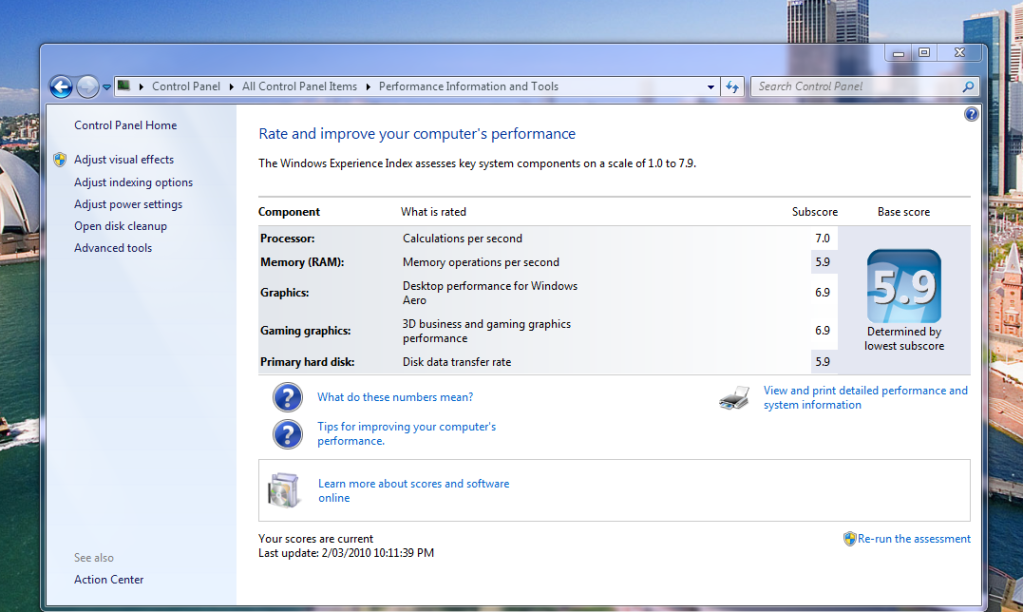Maximize the Control Panel window
Screen dimensions: 1023x612
tap(924, 53)
